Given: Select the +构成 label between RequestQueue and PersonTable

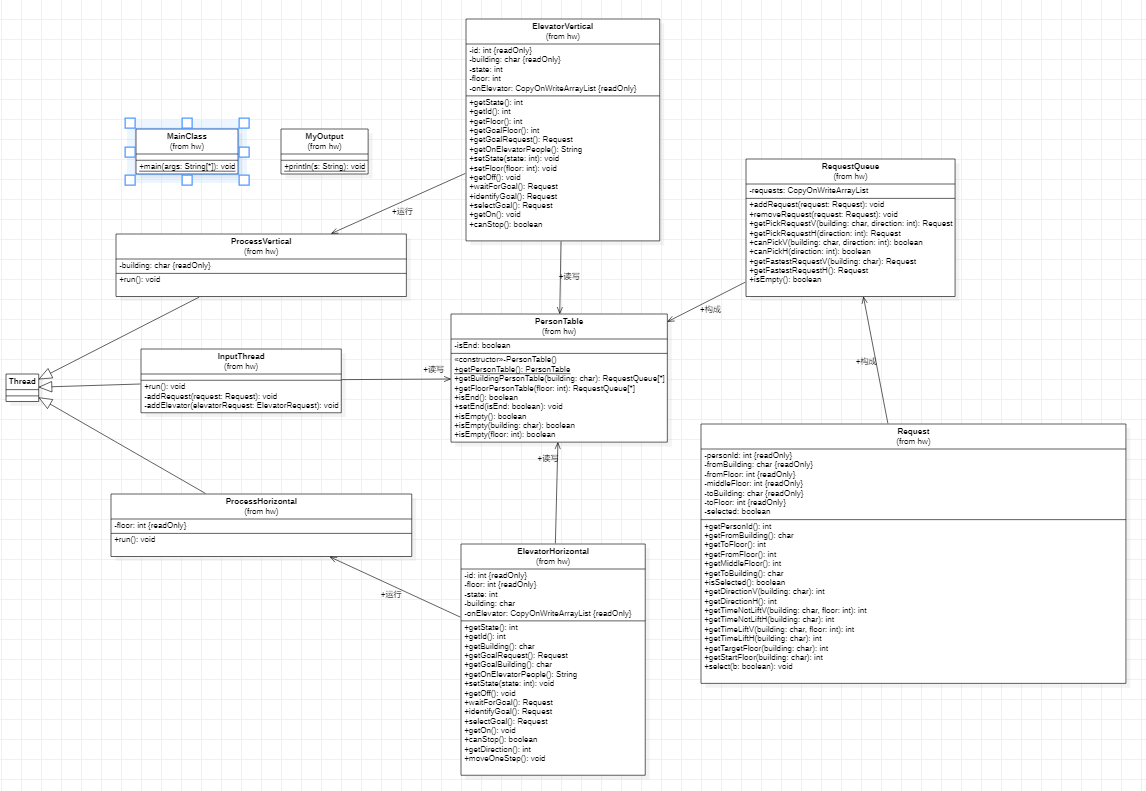Looking at the screenshot, I should (710, 310).
